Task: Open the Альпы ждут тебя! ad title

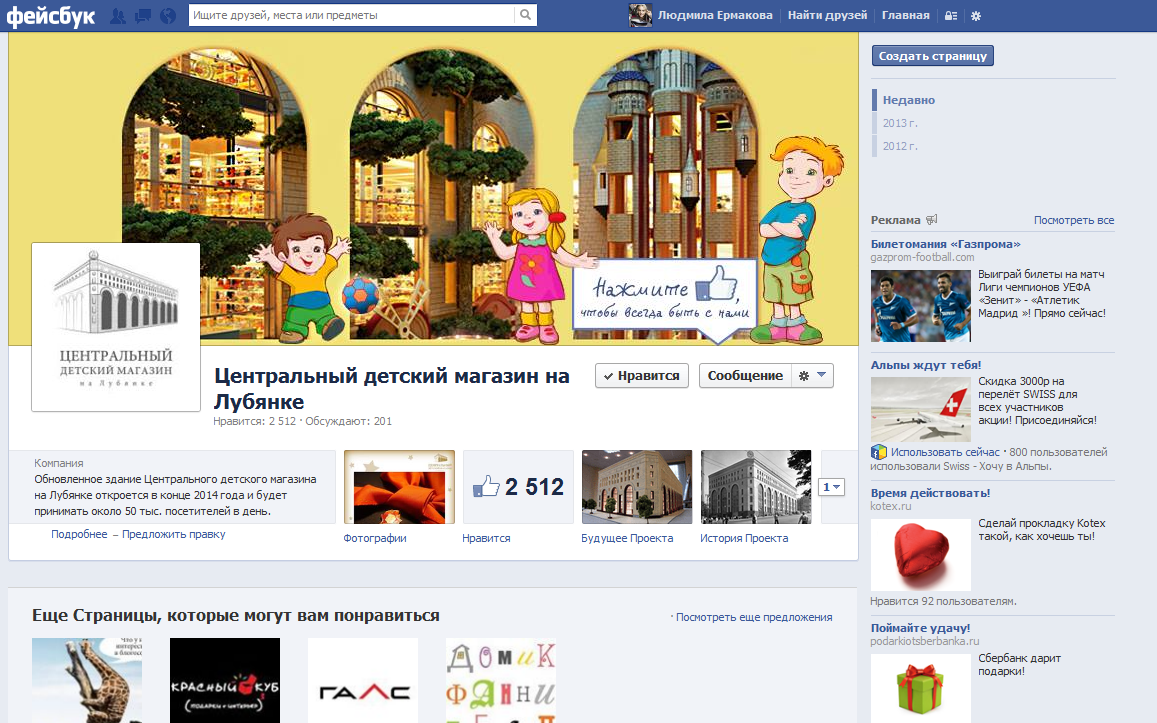Action: 926,364
